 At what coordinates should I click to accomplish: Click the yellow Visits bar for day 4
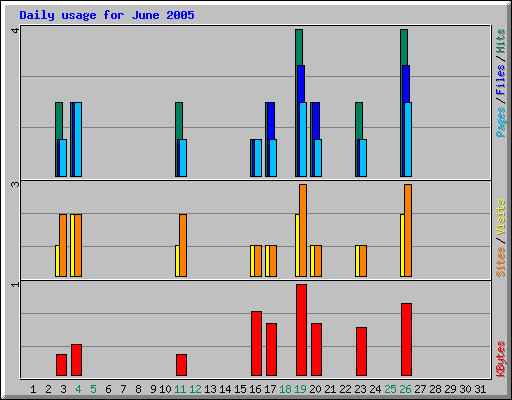[72, 245]
